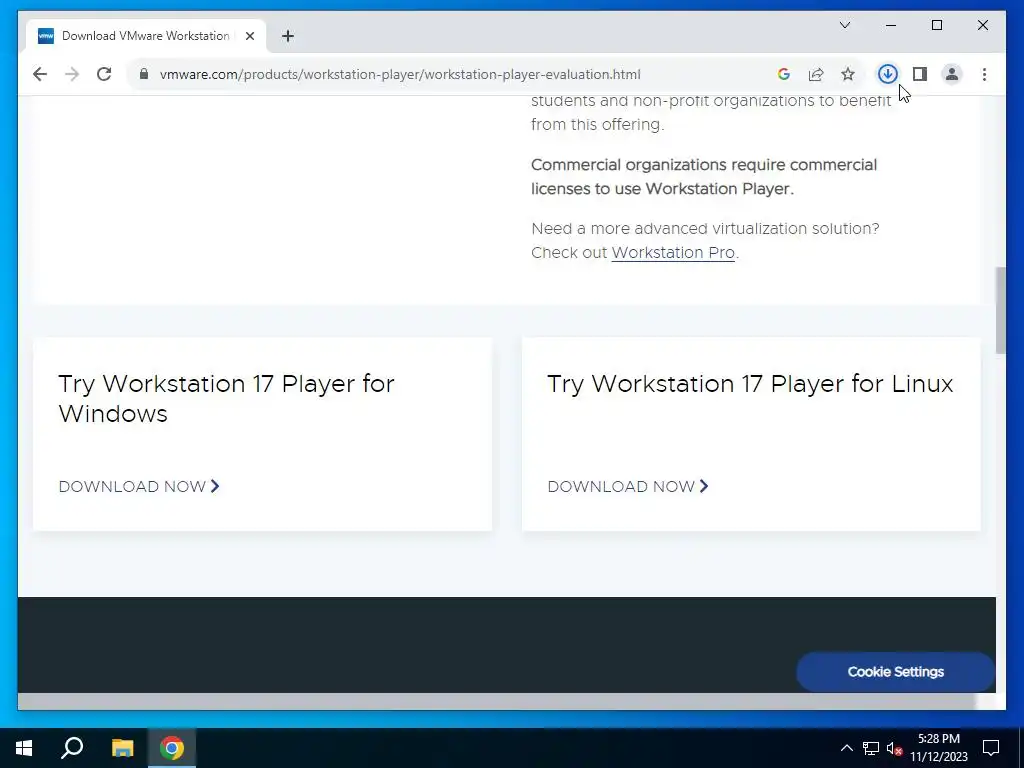
Task: Open the taskbar clock and date
Action: coord(939,748)
